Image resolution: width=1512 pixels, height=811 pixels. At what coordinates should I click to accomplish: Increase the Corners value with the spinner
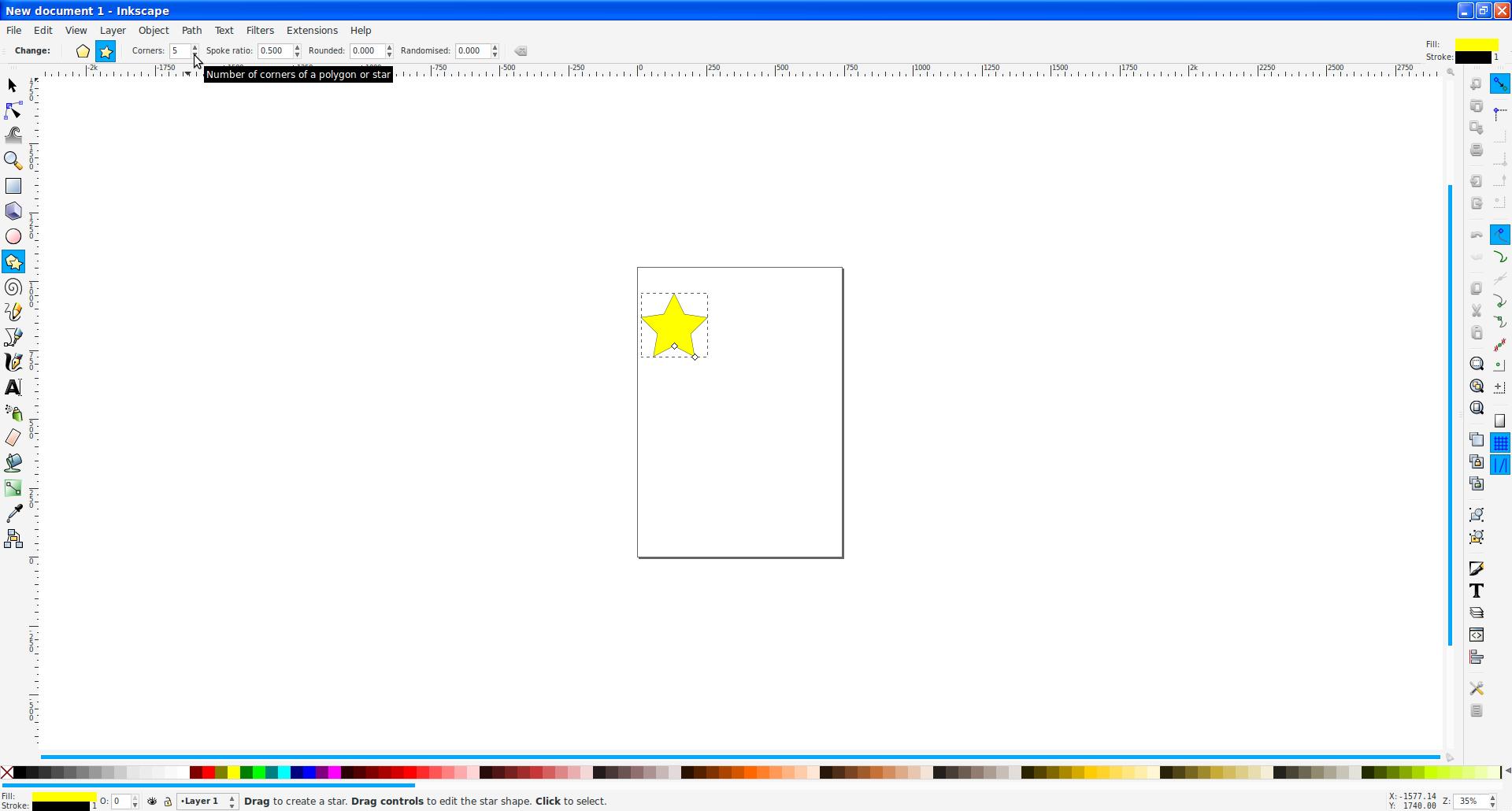tap(195, 47)
